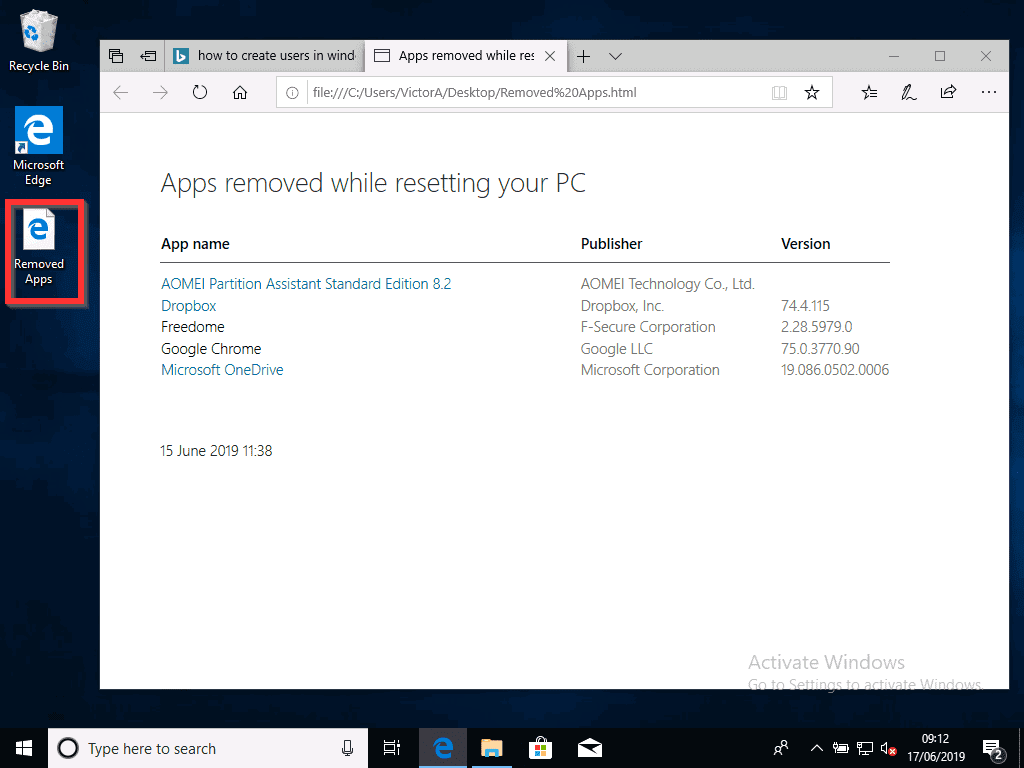Switch to 'how to create users' tab

click(x=265, y=56)
